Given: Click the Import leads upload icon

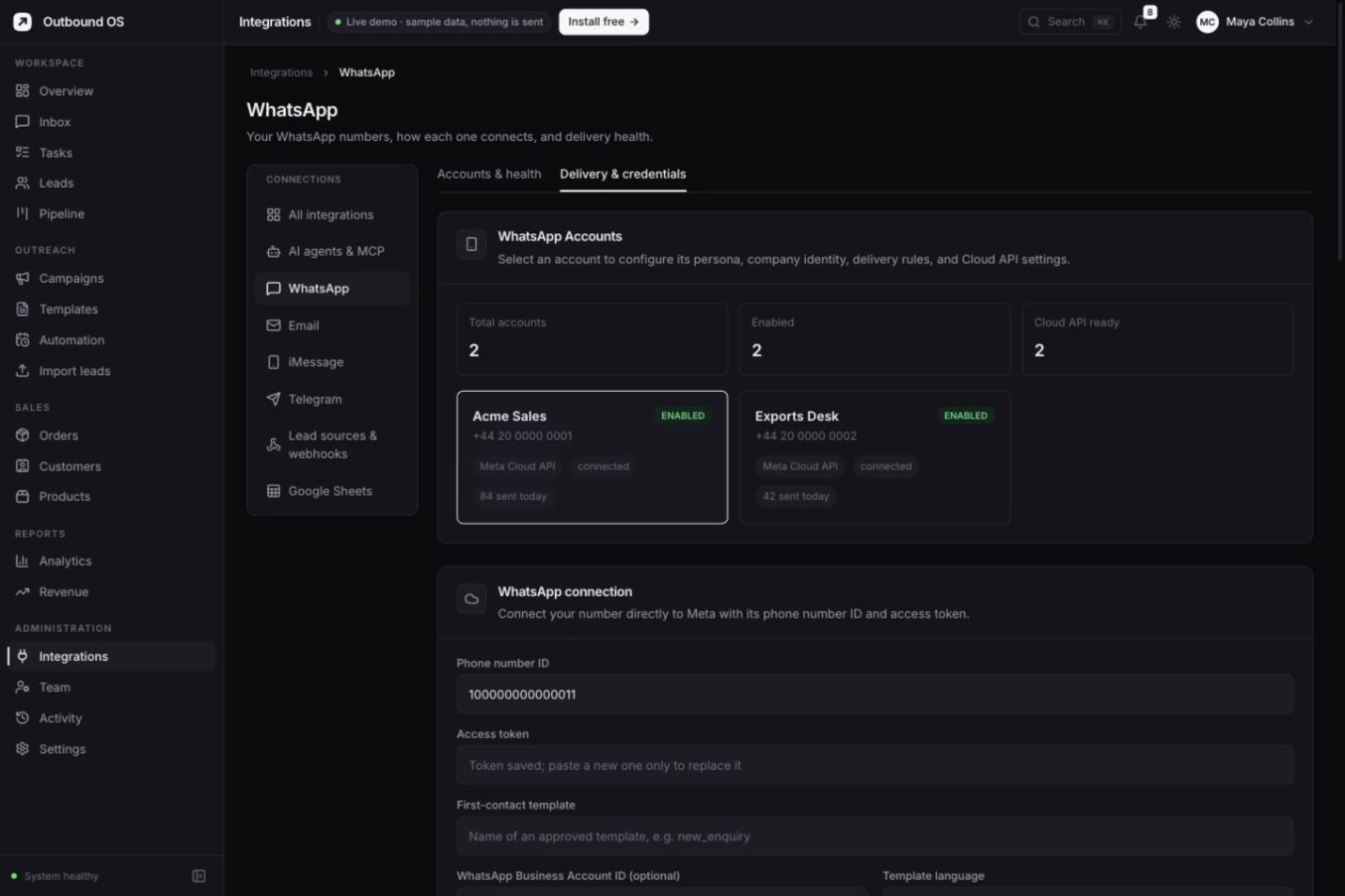Looking at the screenshot, I should click(23, 371).
